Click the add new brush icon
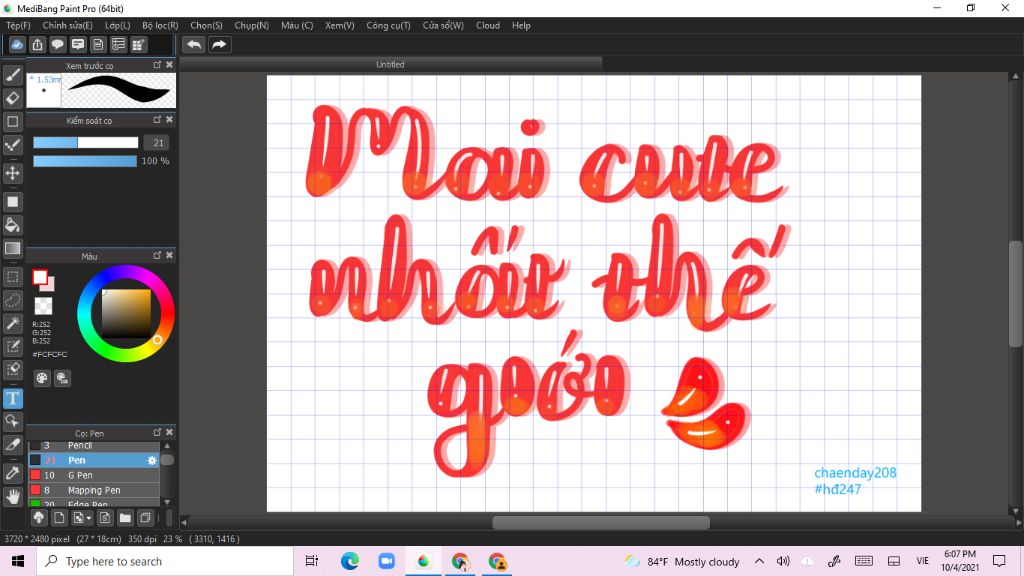 click(x=59, y=518)
